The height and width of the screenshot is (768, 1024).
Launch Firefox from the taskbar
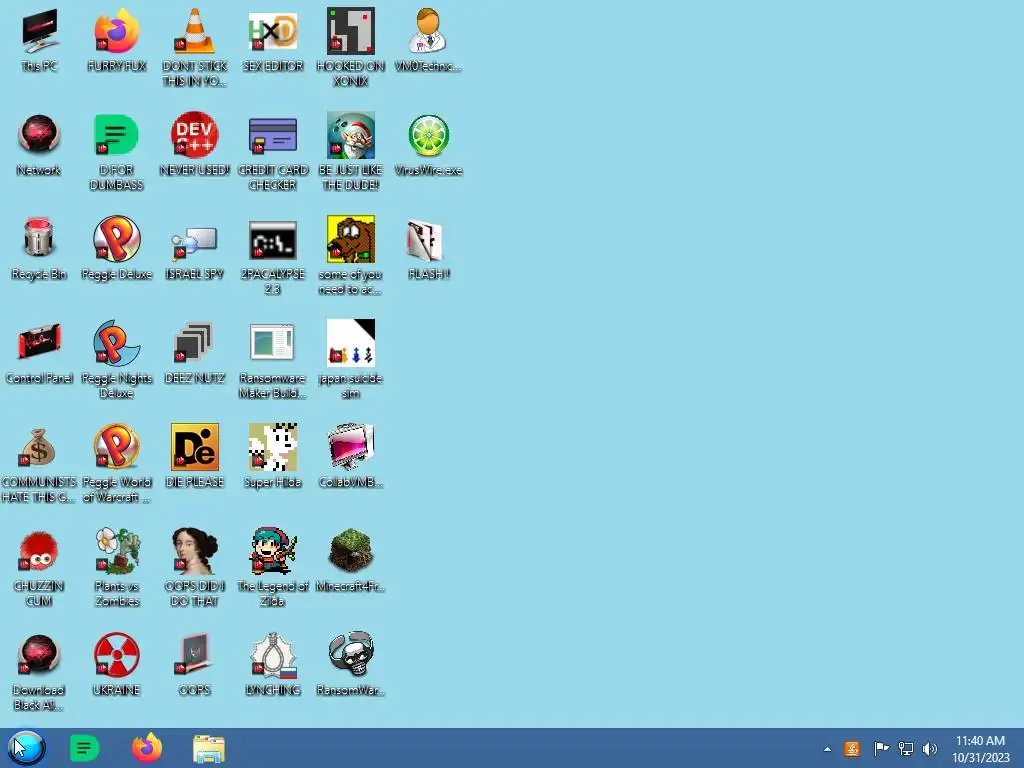pos(147,748)
